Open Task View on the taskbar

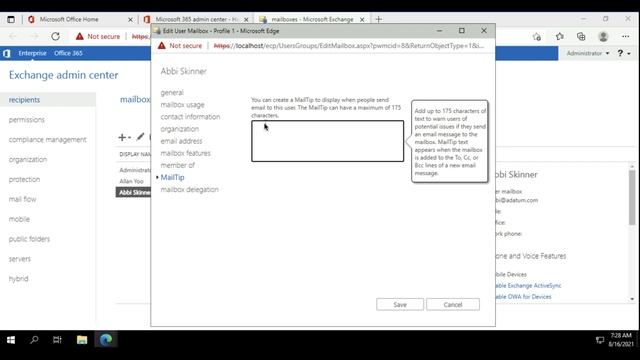tap(58, 340)
